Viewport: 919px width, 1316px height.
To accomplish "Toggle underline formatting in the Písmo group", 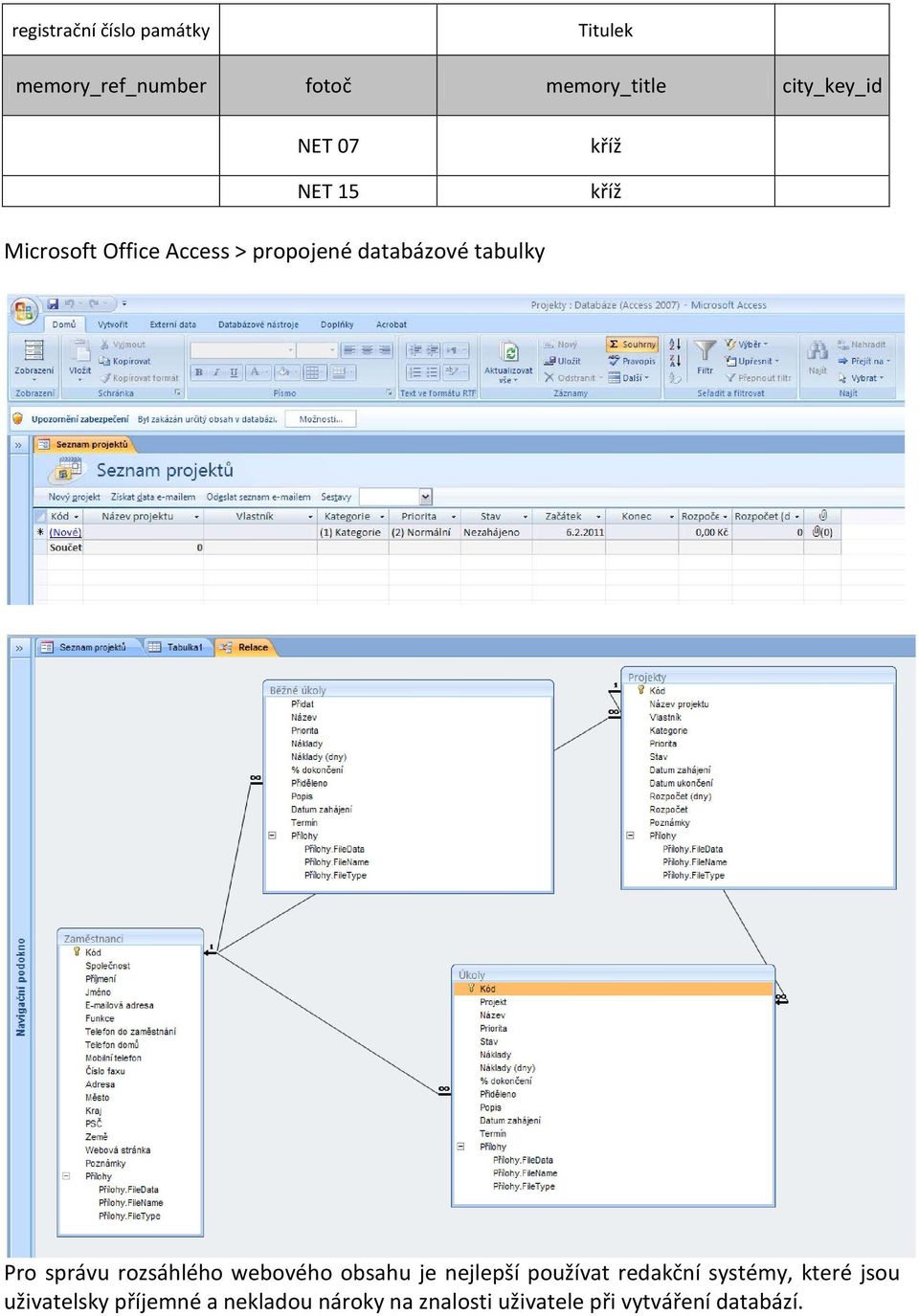I will pos(235,372).
